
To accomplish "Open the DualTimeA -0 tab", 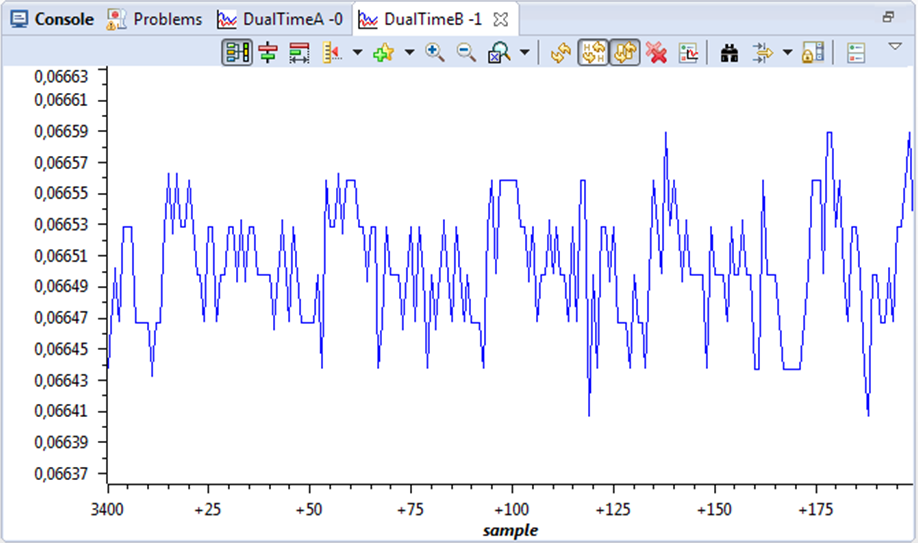I will click(x=280, y=19).
